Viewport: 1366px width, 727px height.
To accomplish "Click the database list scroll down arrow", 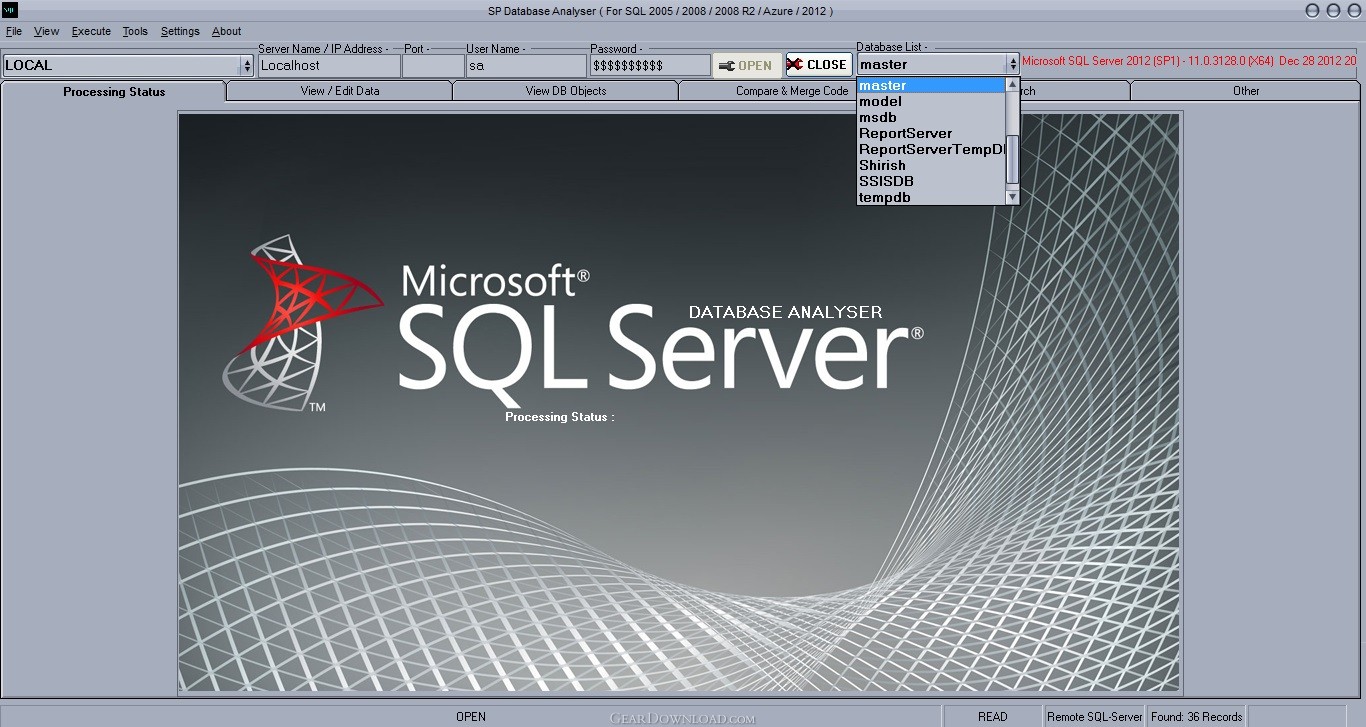I will tap(1012, 197).
